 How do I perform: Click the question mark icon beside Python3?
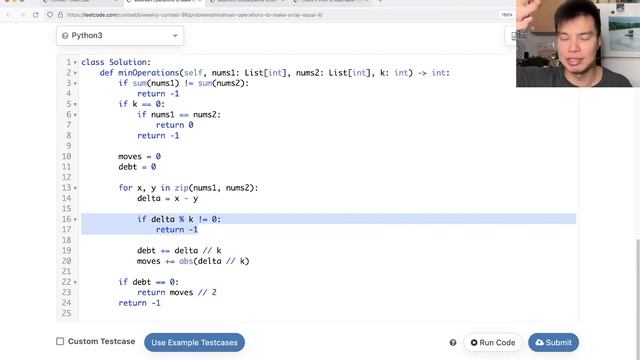click(x=65, y=36)
